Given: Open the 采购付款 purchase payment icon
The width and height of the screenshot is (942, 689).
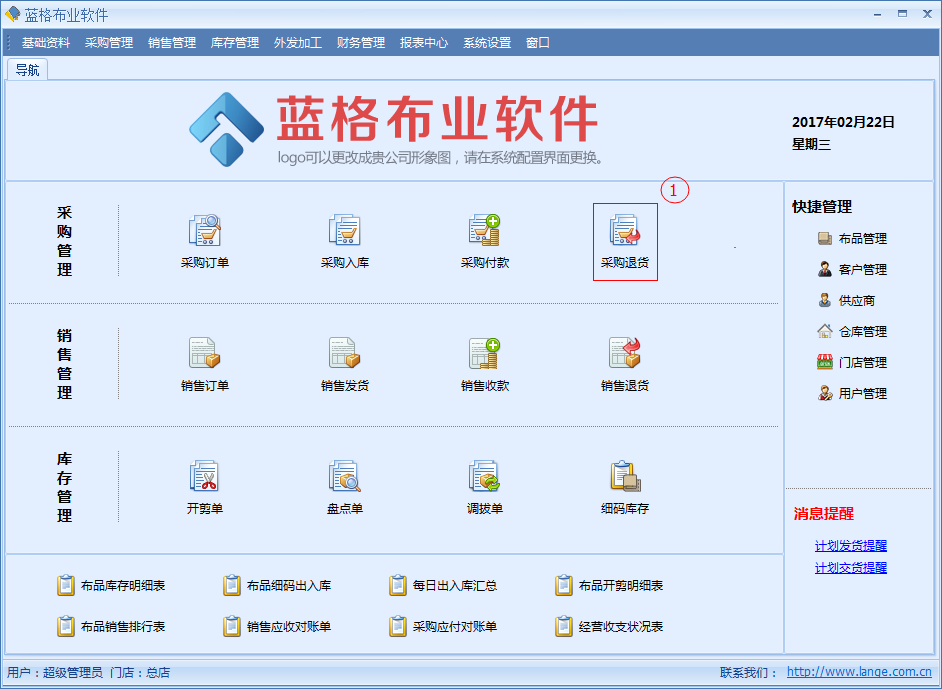Looking at the screenshot, I should pyautogui.click(x=485, y=231).
